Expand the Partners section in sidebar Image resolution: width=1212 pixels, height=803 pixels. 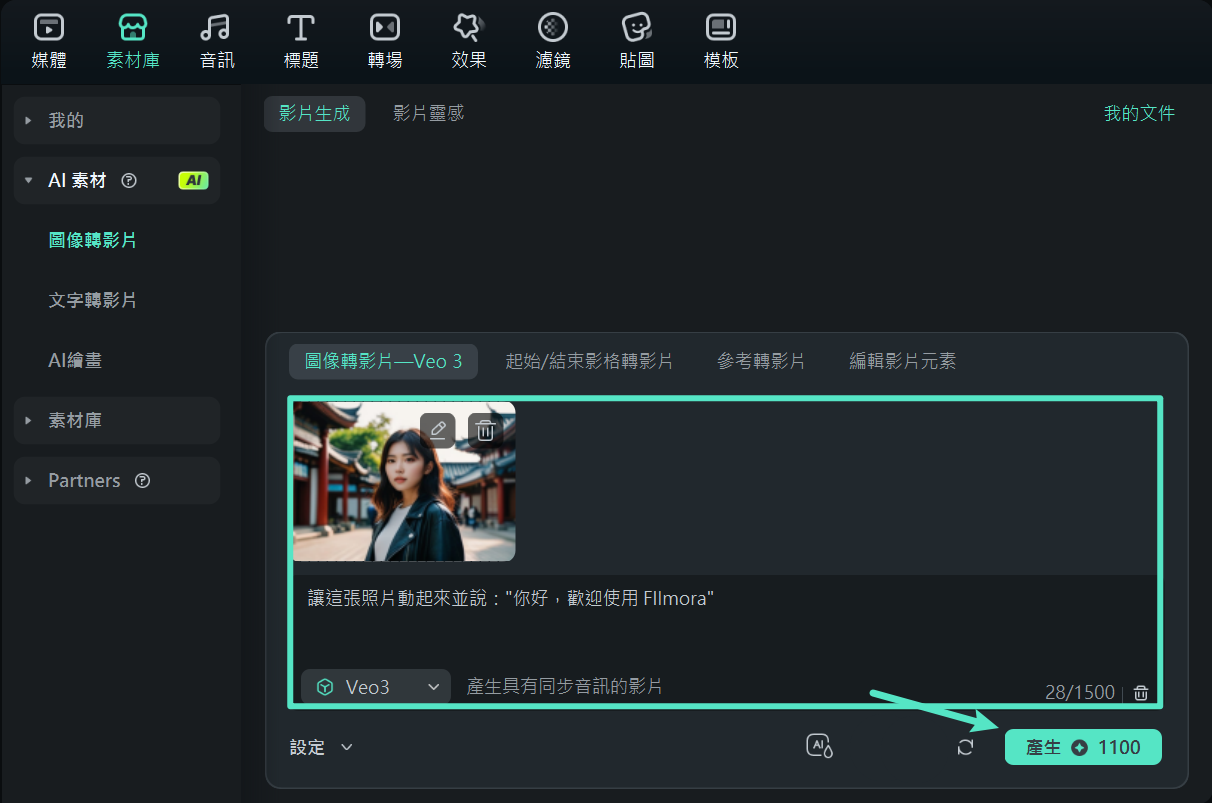tap(84, 480)
